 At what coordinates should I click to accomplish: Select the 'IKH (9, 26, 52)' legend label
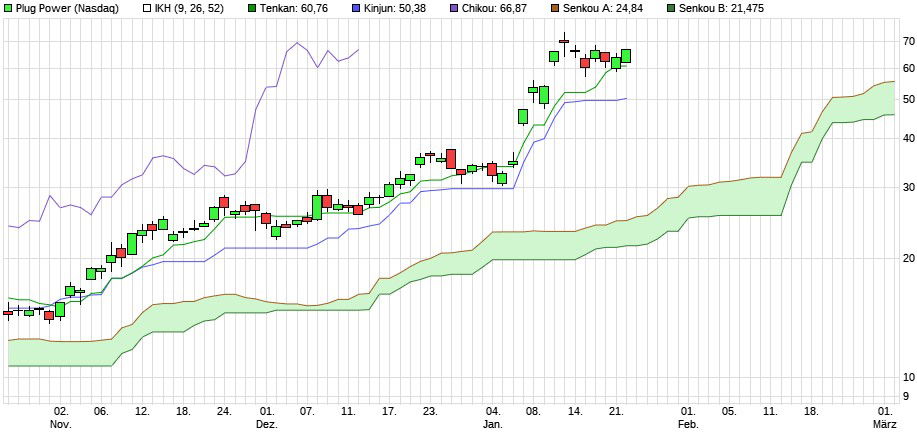189,8
